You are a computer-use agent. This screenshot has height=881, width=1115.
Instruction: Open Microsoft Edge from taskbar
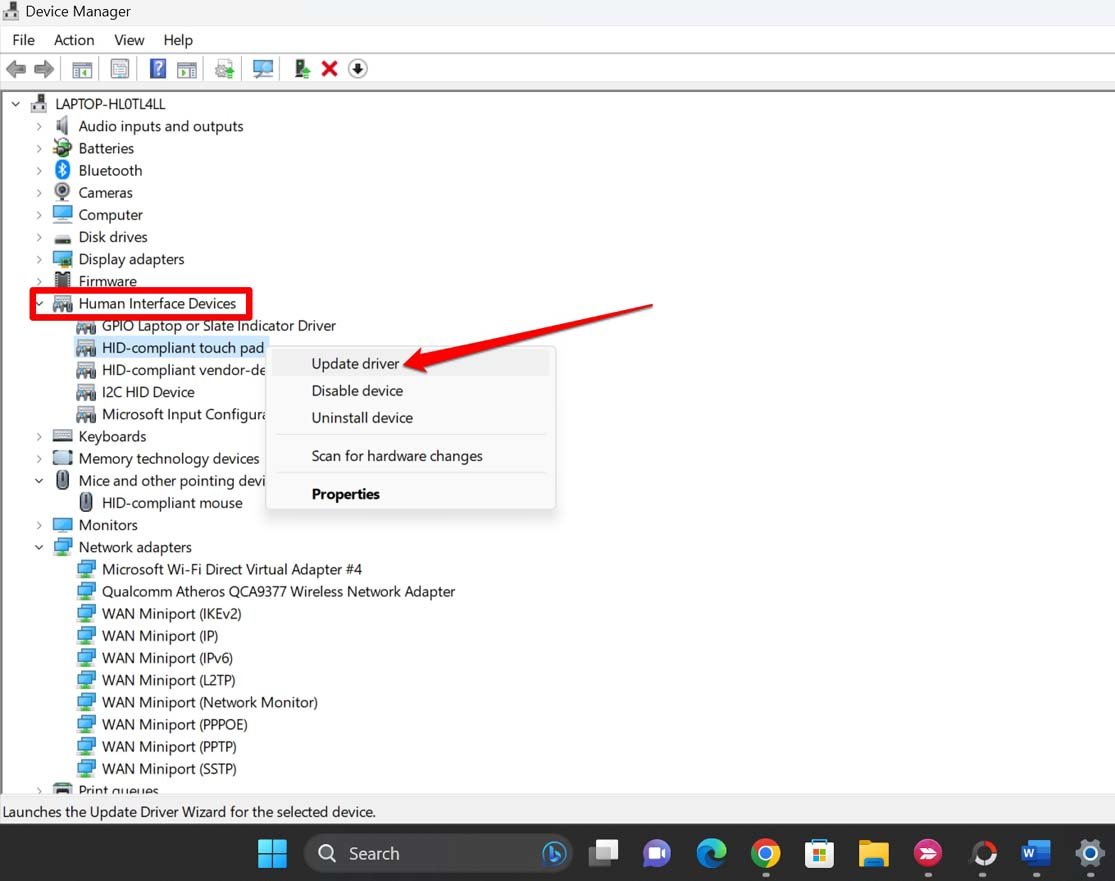point(711,853)
